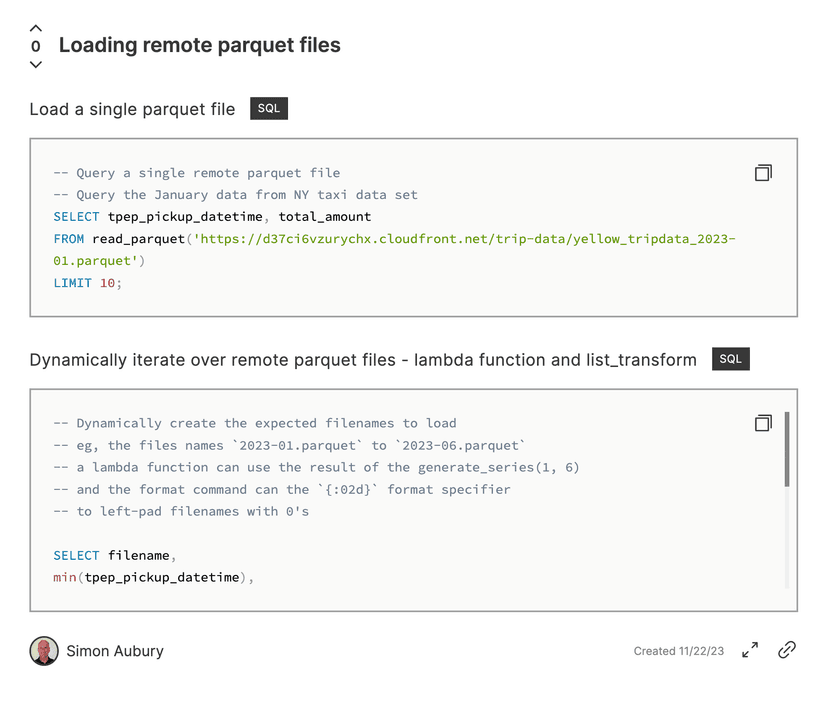Click the SQL badge beside the list_transform heading
This screenshot has width=828, height=702.
tap(730, 358)
